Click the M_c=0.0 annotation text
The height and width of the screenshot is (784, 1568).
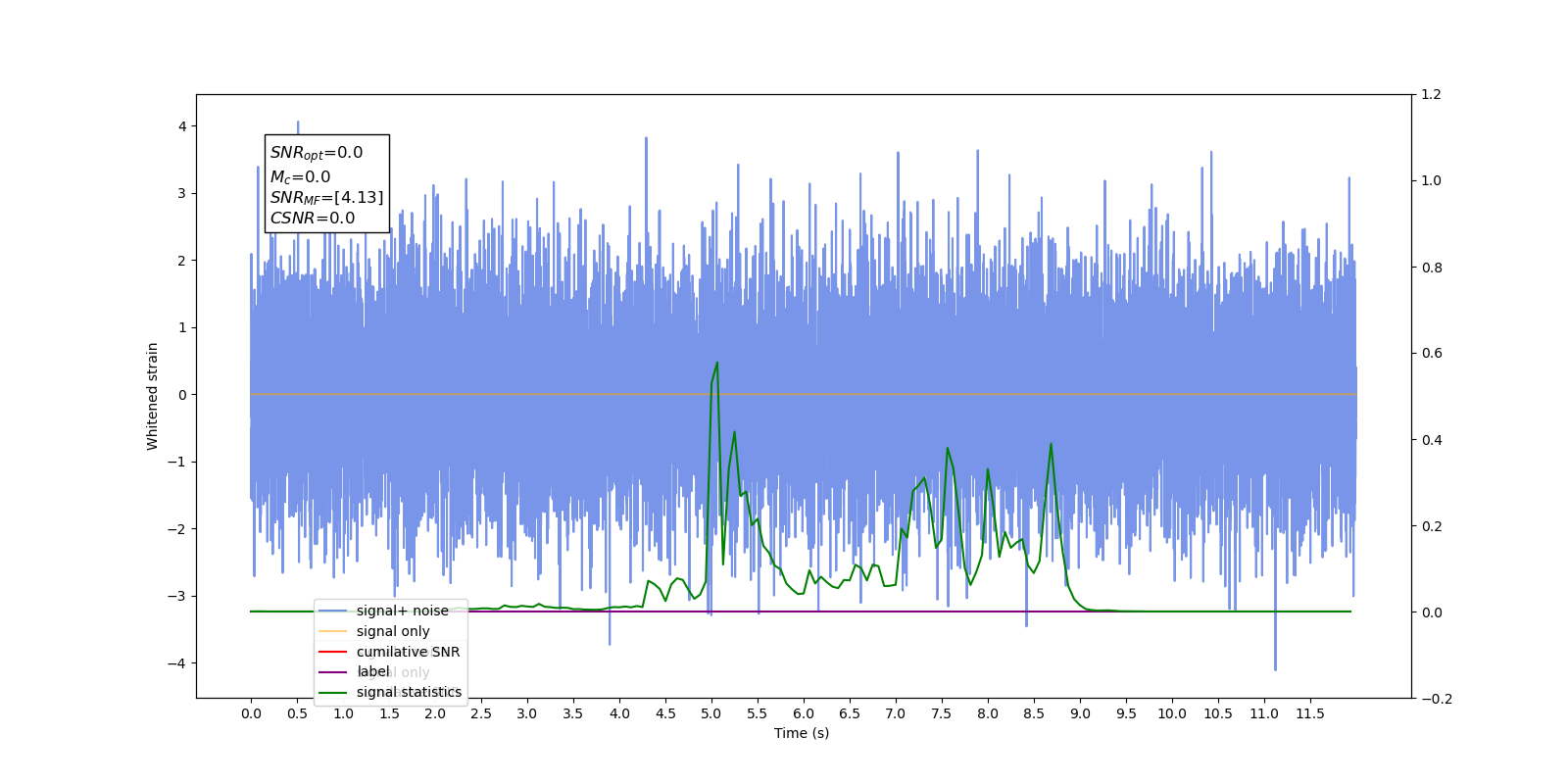tap(301, 177)
